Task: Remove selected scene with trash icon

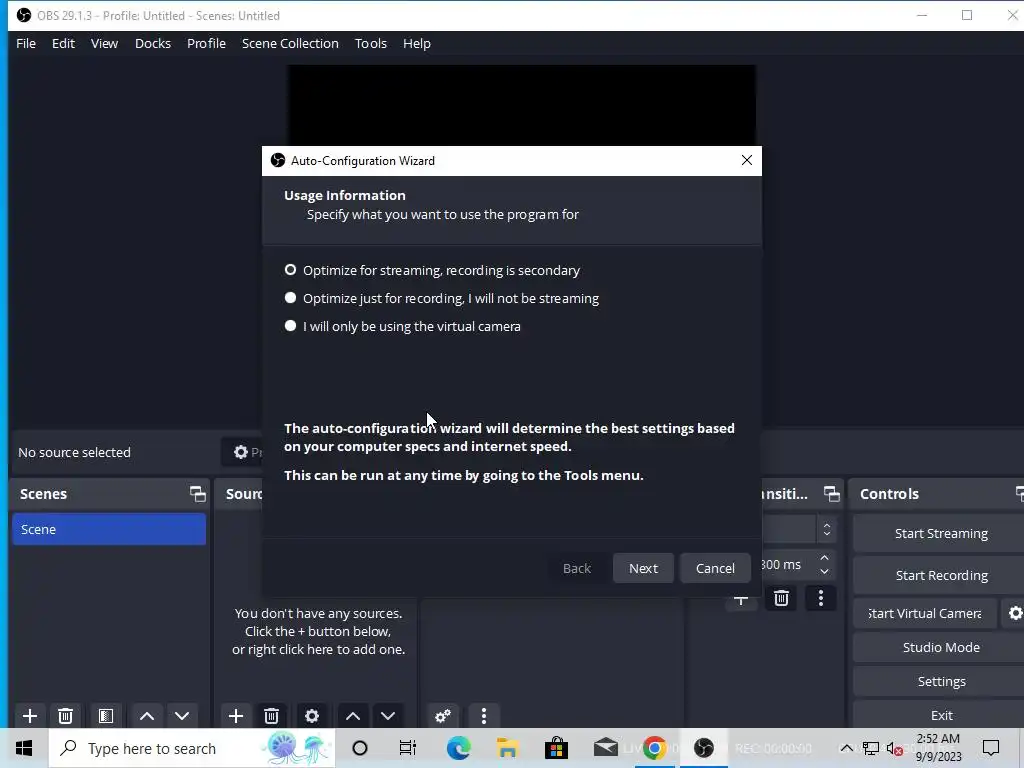Action: [65, 716]
